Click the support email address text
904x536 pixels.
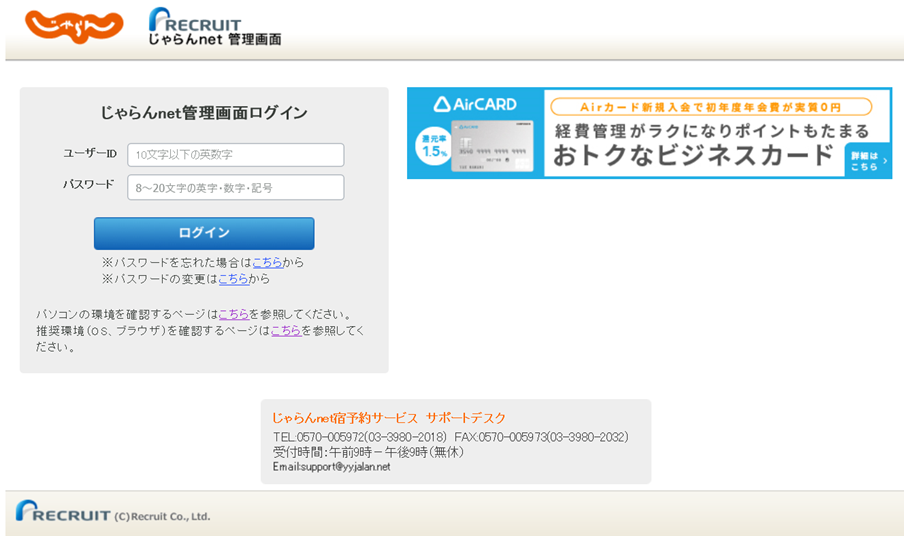click(x=332, y=467)
